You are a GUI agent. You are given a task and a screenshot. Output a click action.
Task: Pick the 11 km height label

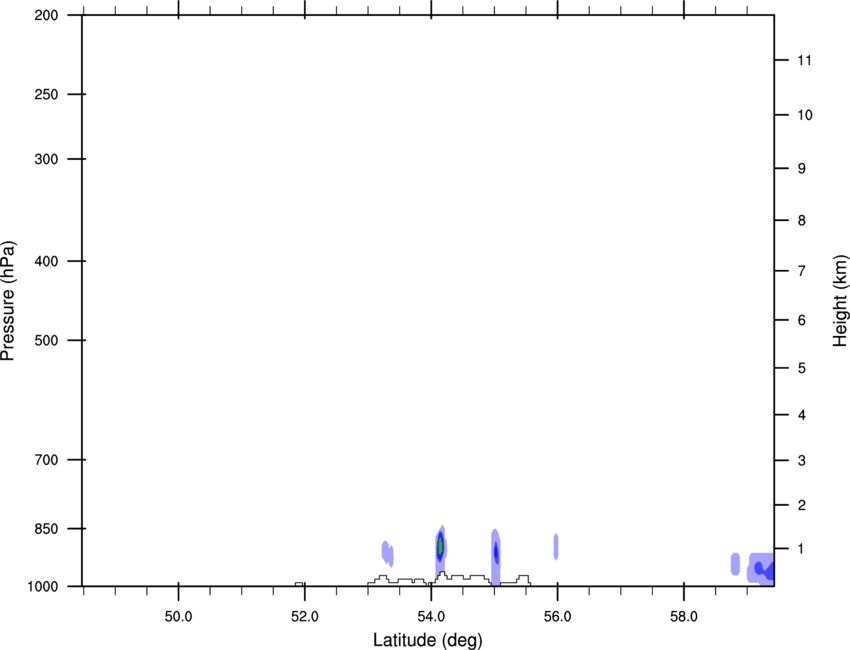[x=804, y=60]
